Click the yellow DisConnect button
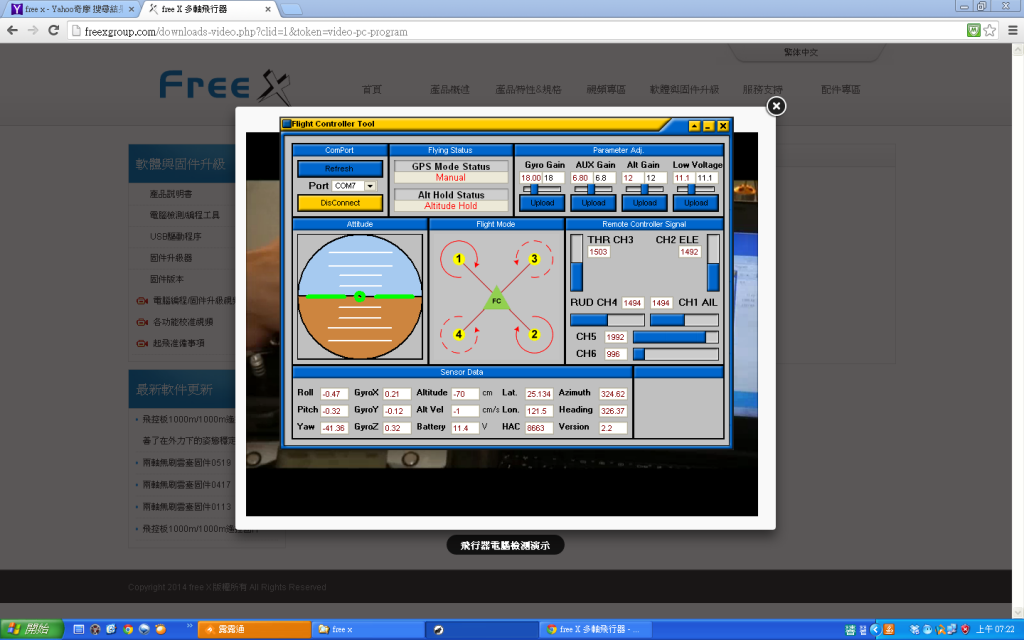 [340, 203]
